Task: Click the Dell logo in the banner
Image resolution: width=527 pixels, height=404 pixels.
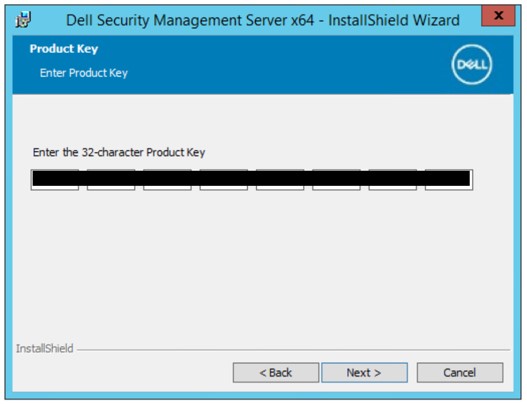Action: (472, 64)
